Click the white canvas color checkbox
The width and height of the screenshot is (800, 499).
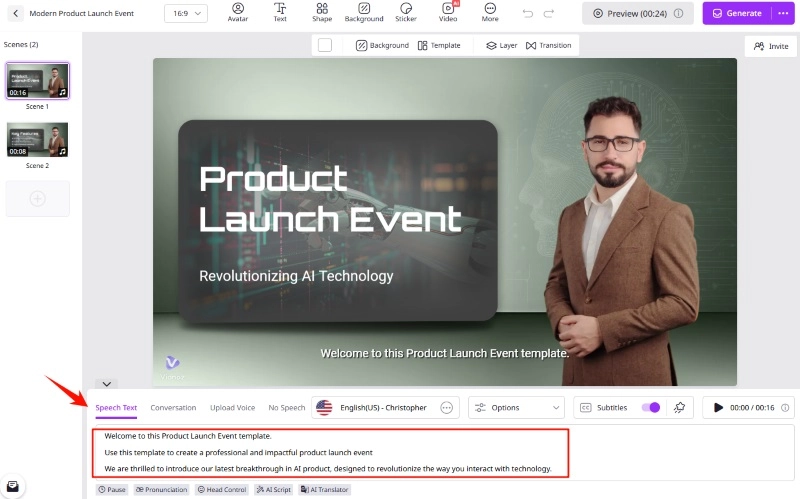325,45
